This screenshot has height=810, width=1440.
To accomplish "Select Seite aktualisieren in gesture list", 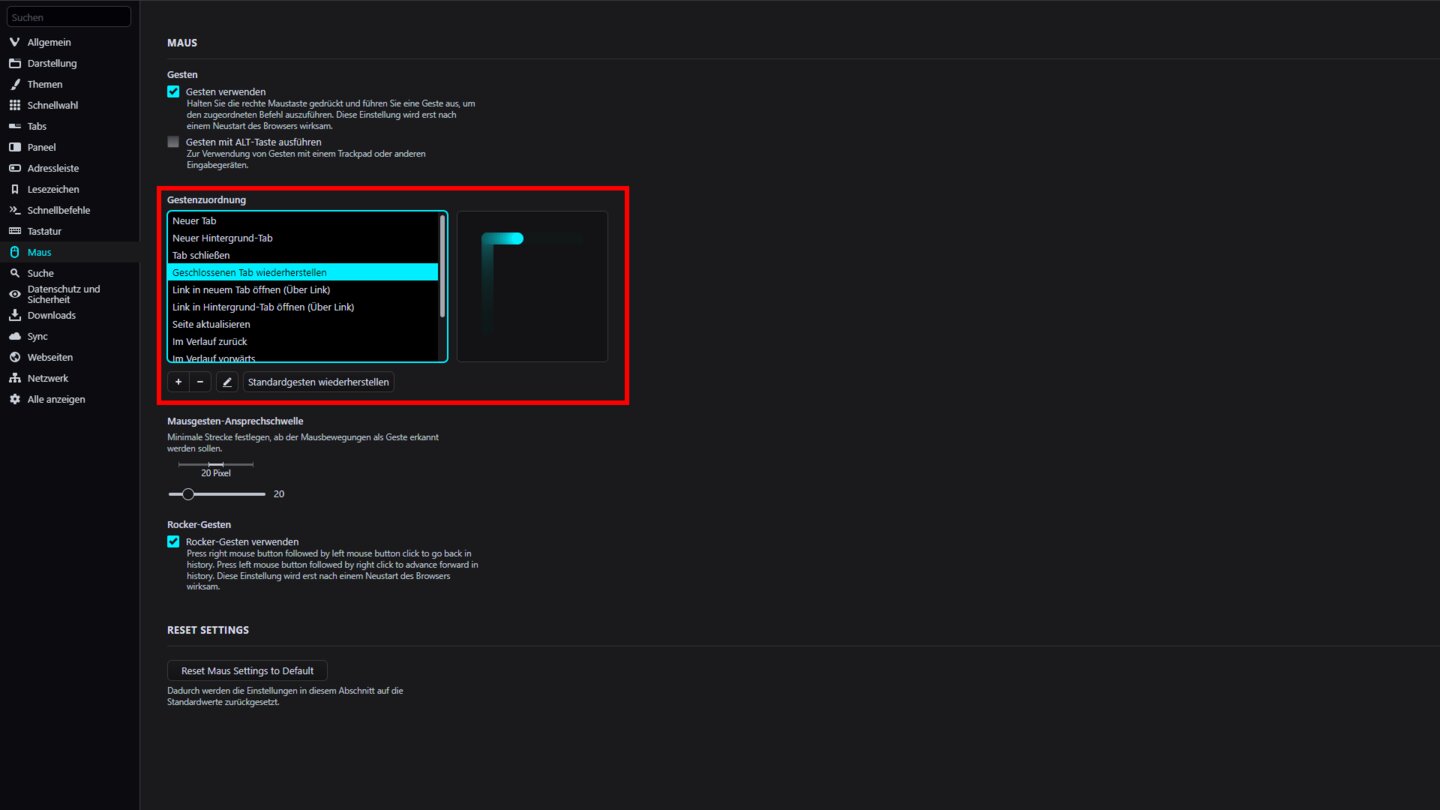I will pos(211,324).
